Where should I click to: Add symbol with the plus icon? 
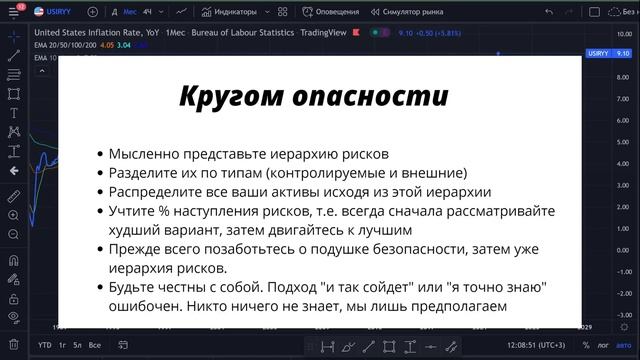93,12
